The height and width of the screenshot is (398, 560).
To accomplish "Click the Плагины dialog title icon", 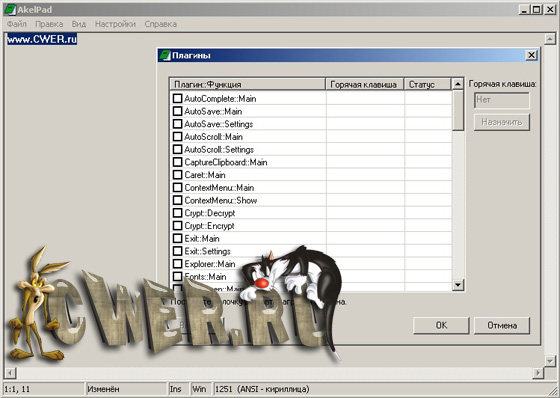I will [x=165, y=55].
